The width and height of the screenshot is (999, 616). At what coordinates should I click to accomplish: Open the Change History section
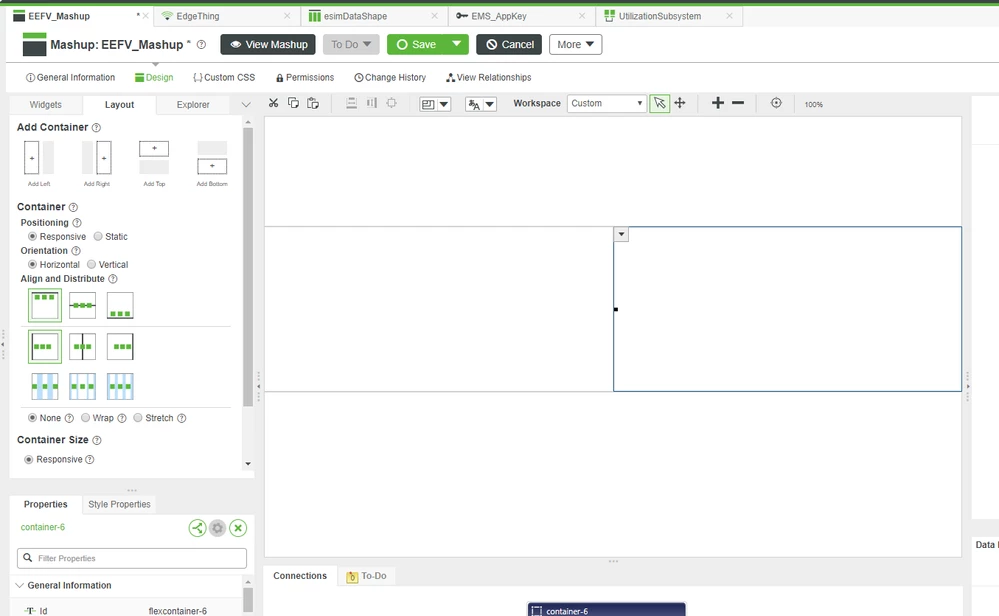click(390, 78)
